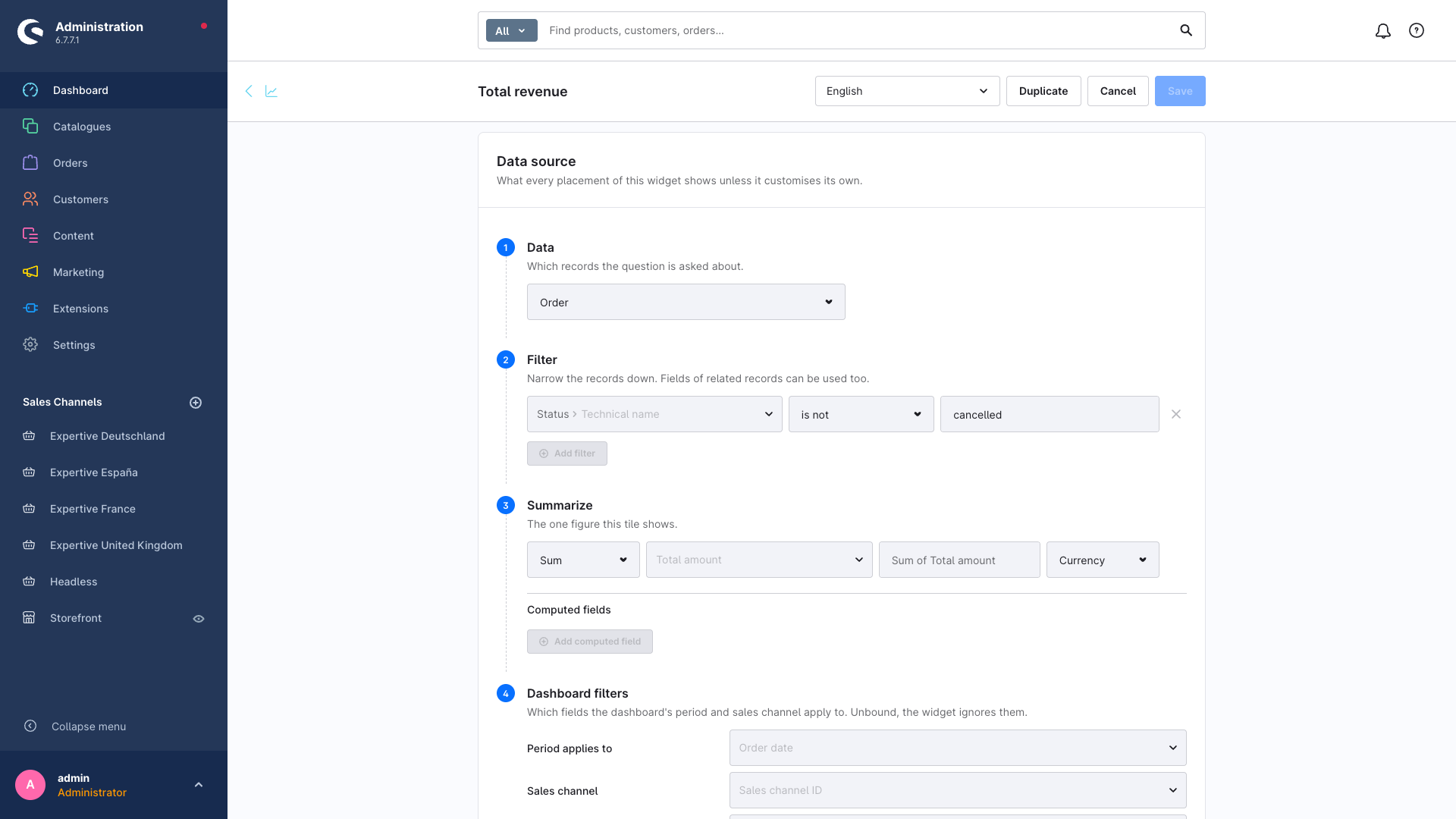
Task: Click the Shopware logo icon
Action: (30, 31)
